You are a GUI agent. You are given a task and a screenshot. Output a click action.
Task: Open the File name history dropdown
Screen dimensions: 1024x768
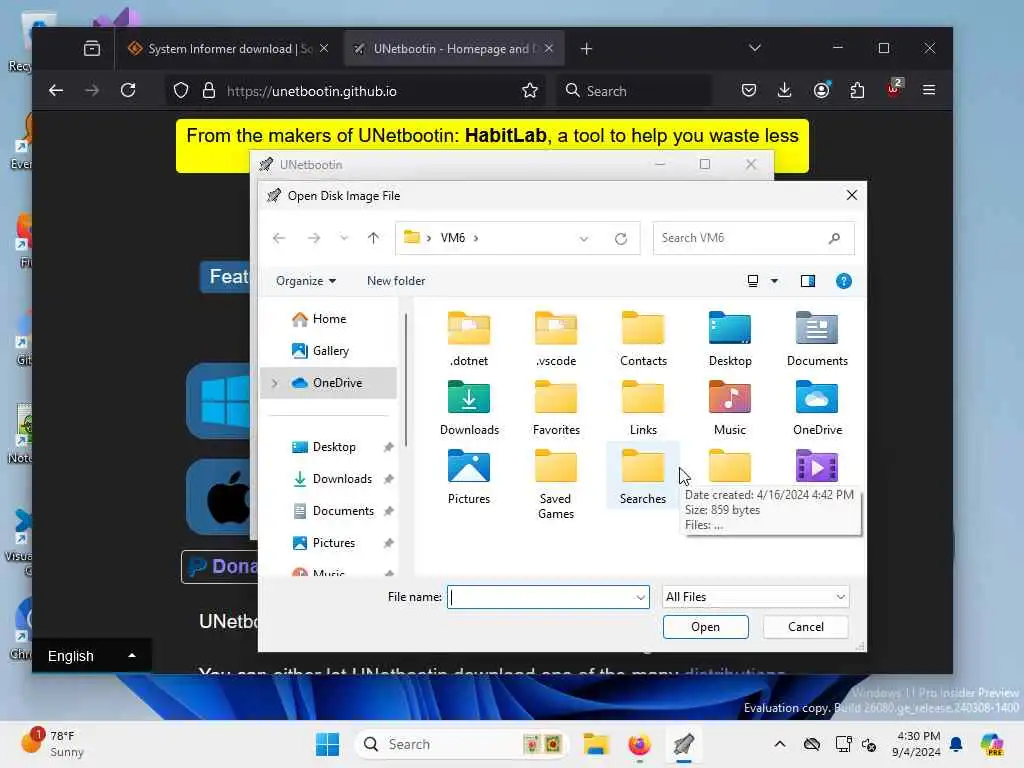point(640,597)
